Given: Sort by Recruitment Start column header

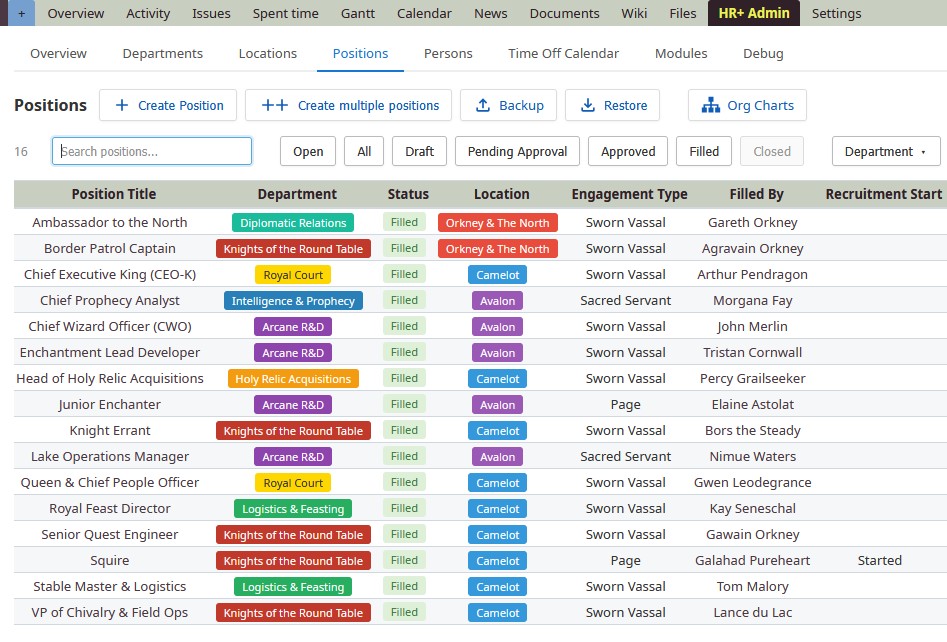Looking at the screenshot, I should 883,194.
